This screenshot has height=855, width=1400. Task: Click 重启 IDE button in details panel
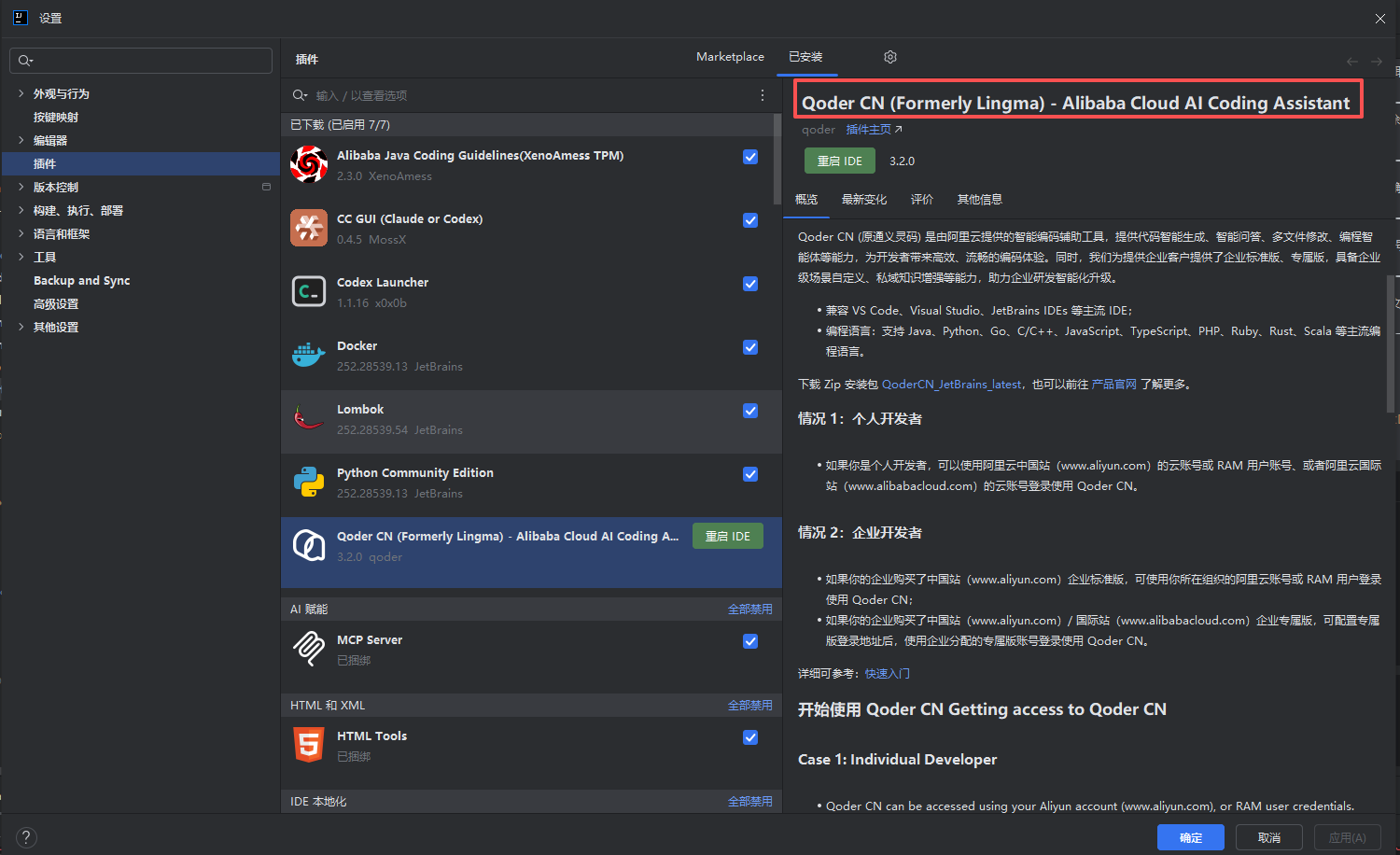coord(840,161)
